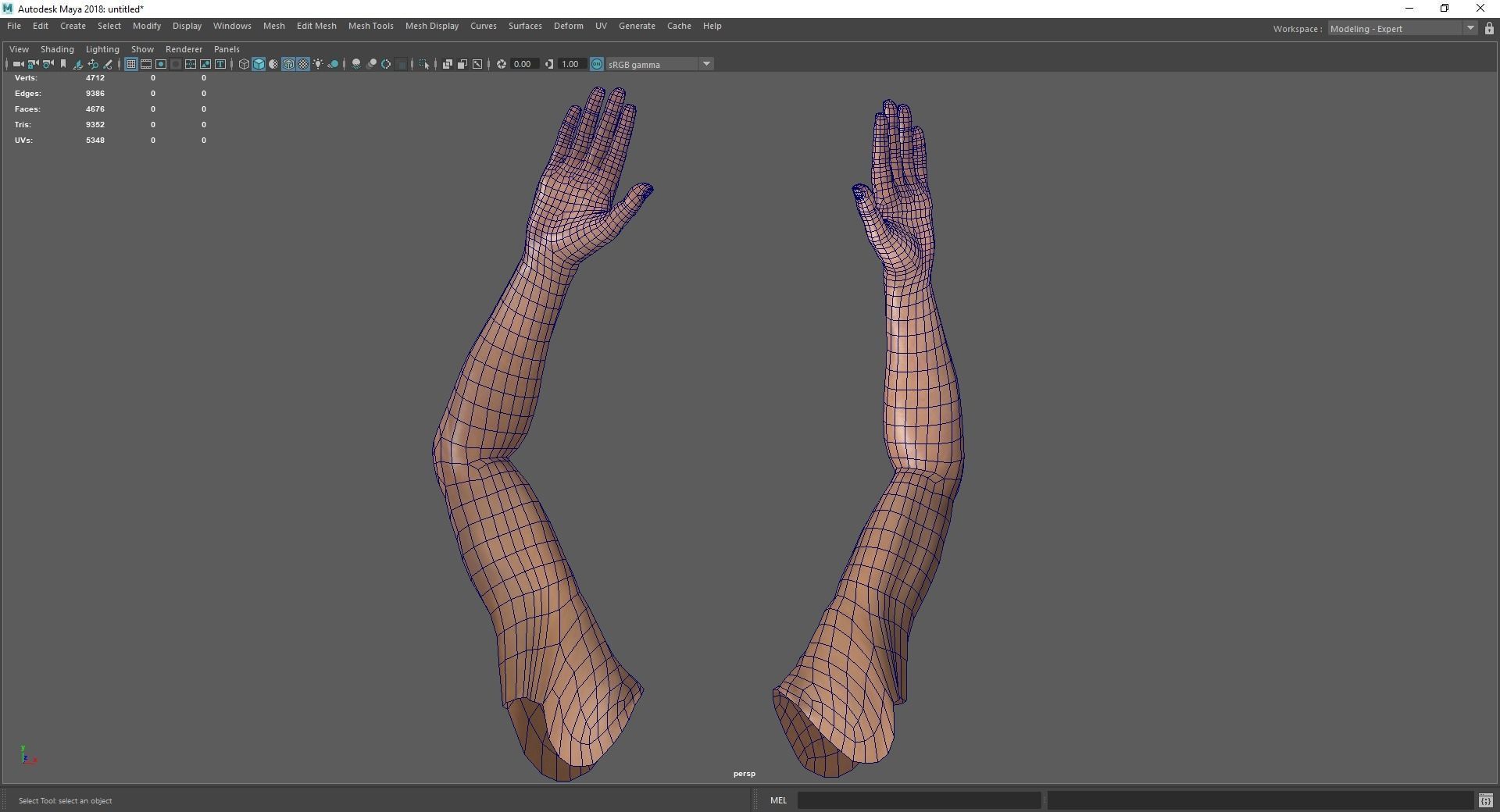Viewport: 1500px width, 812px height.
Task: Toggle Textured display mode
Action: (x=303, y=64)
